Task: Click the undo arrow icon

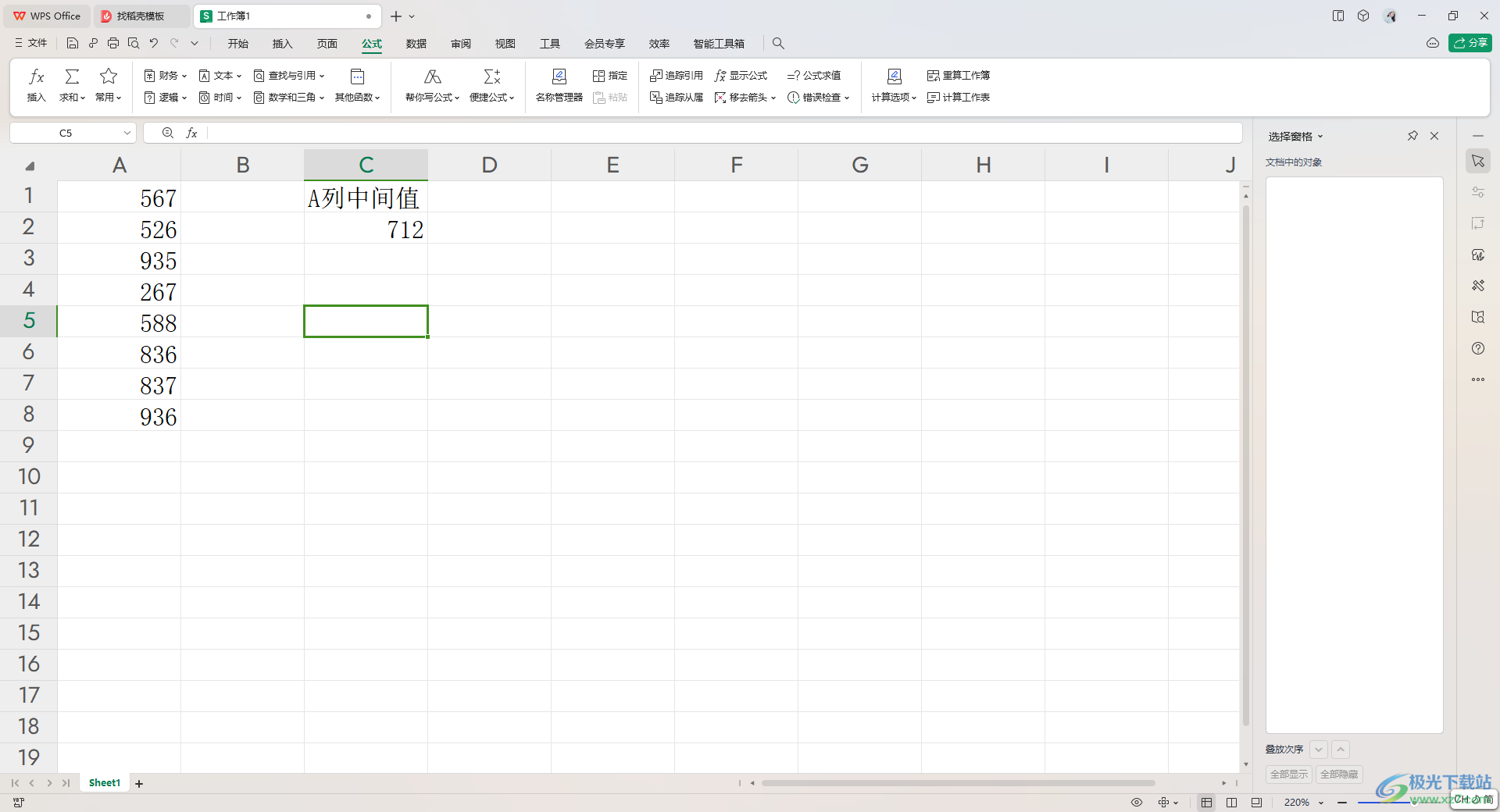Action: tap(154, 44)
